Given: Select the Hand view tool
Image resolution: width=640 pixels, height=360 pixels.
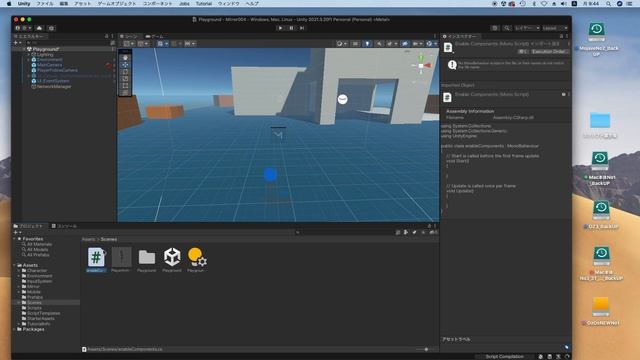Looking at the screenshot, I should 125,58.
